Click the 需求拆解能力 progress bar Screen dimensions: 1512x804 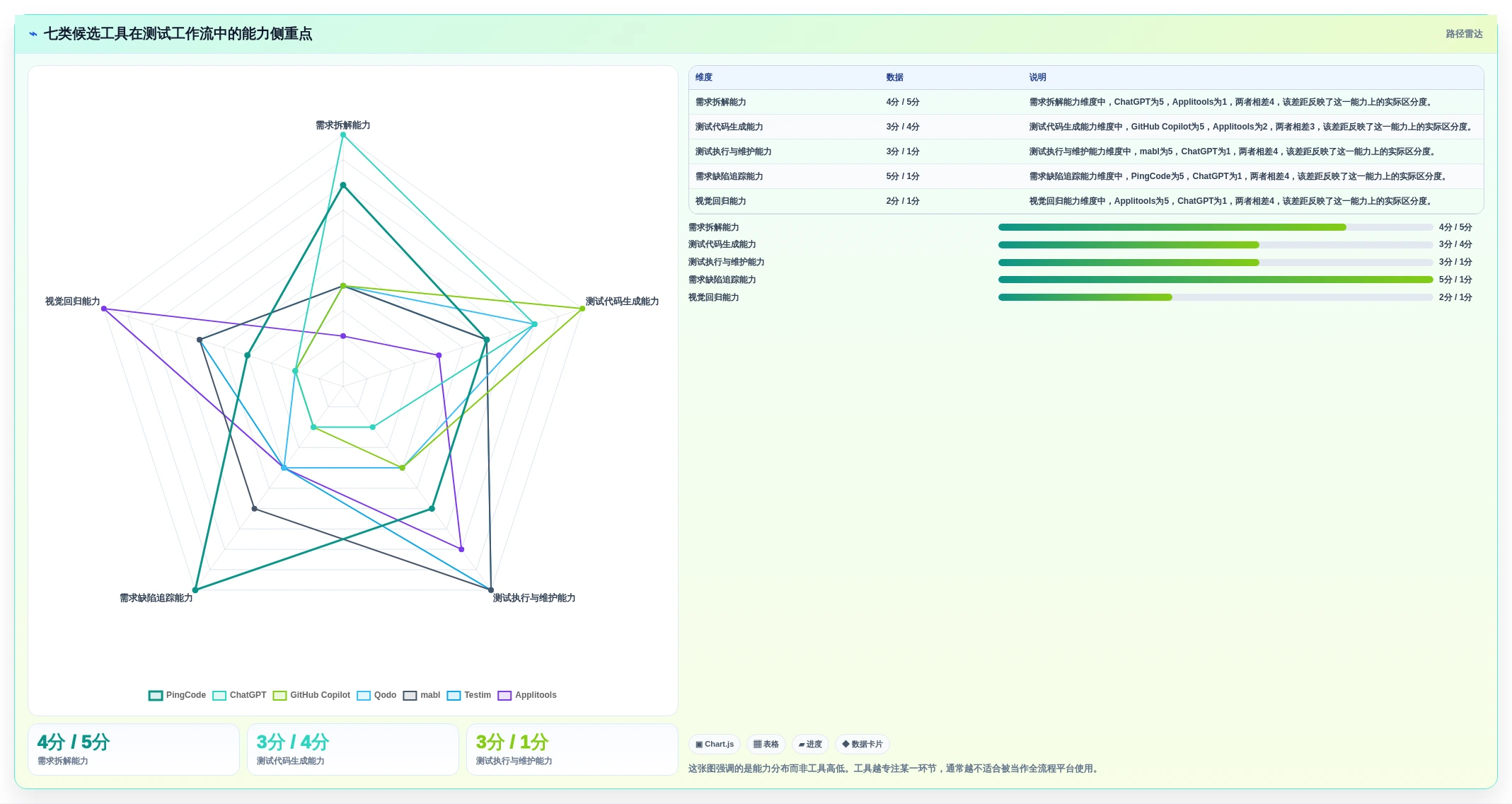point(1216,227)
